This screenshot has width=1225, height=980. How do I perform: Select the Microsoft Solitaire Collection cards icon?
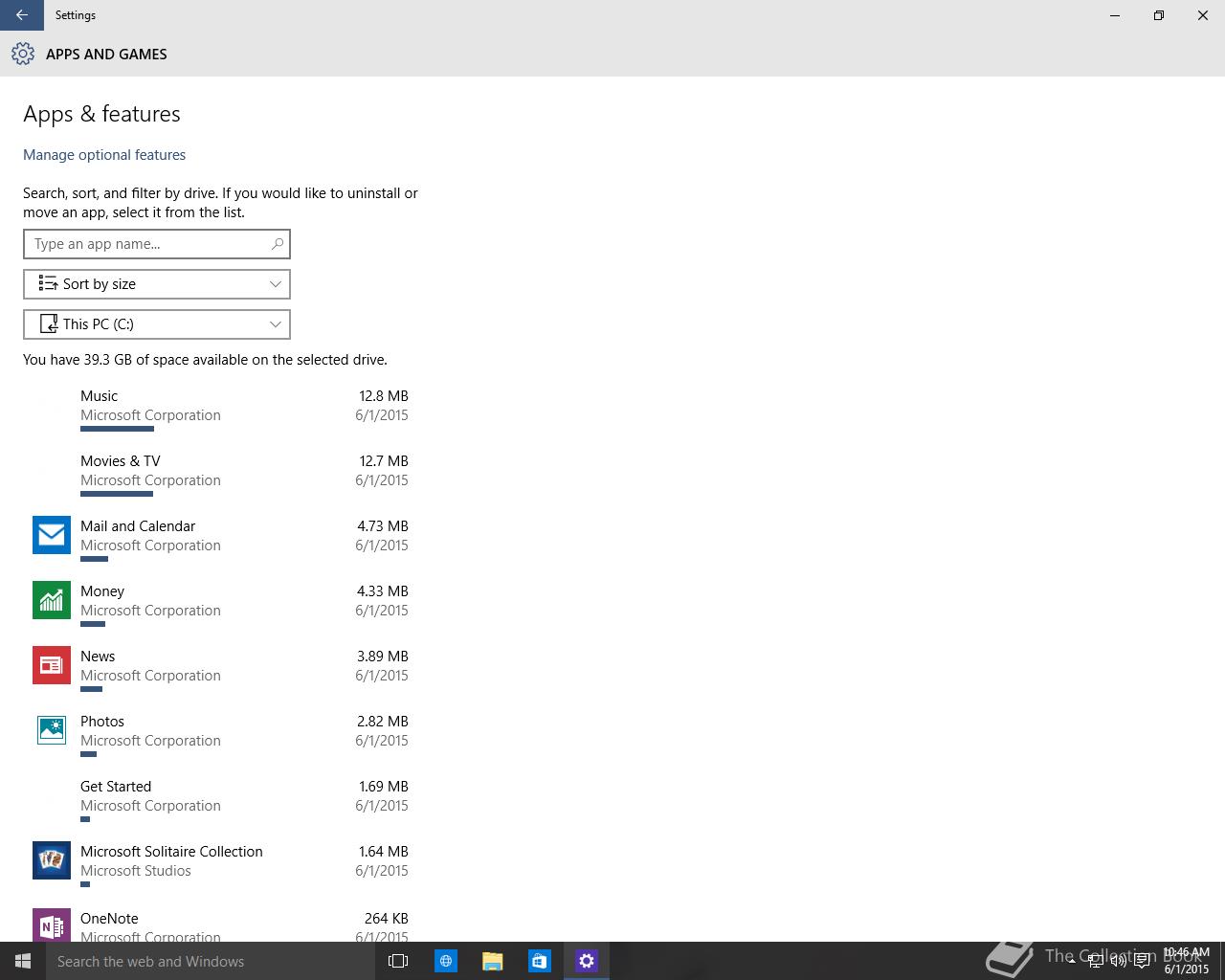coord(52,860)
